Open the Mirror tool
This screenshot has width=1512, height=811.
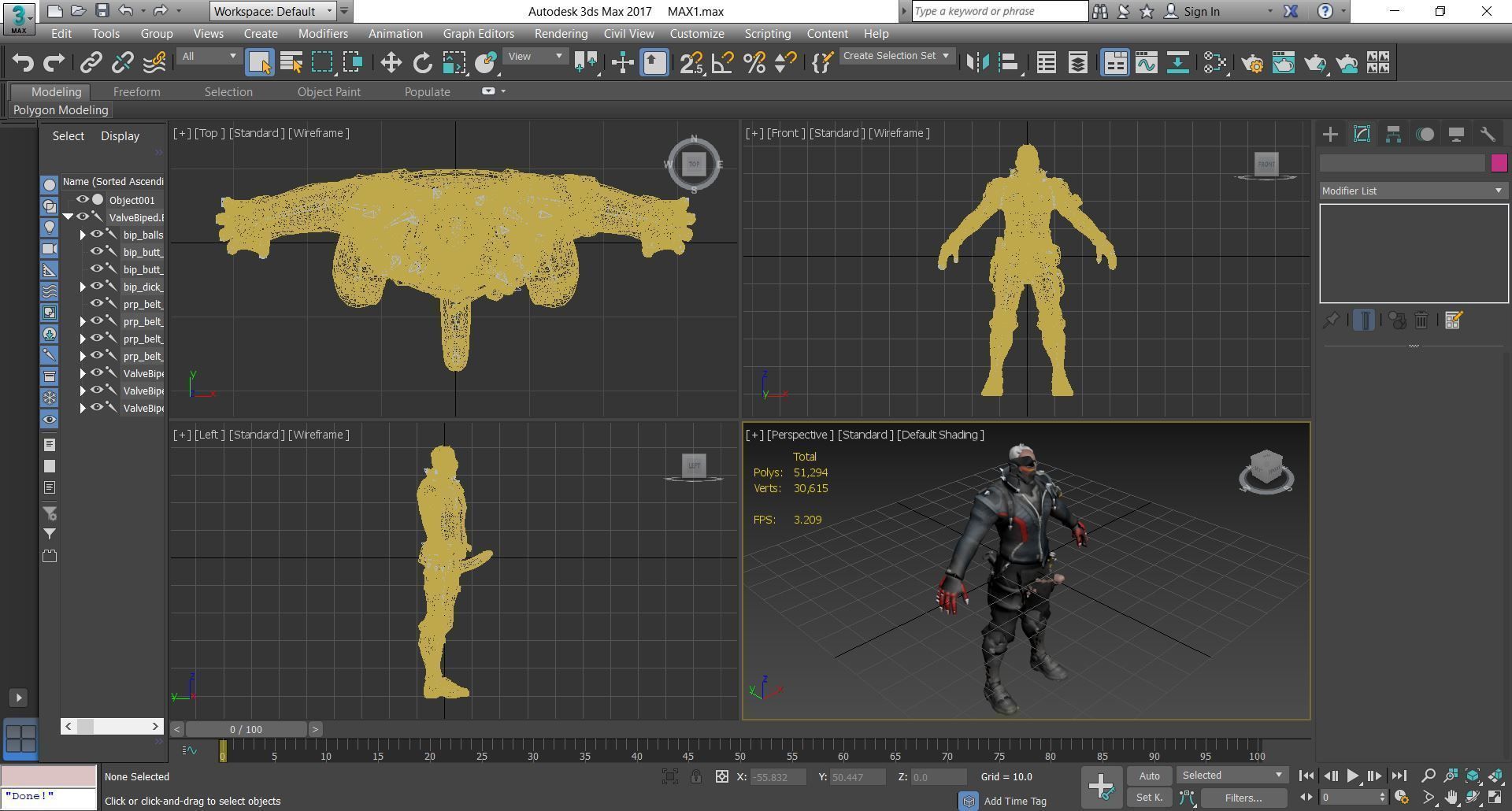tap(977, 63)
